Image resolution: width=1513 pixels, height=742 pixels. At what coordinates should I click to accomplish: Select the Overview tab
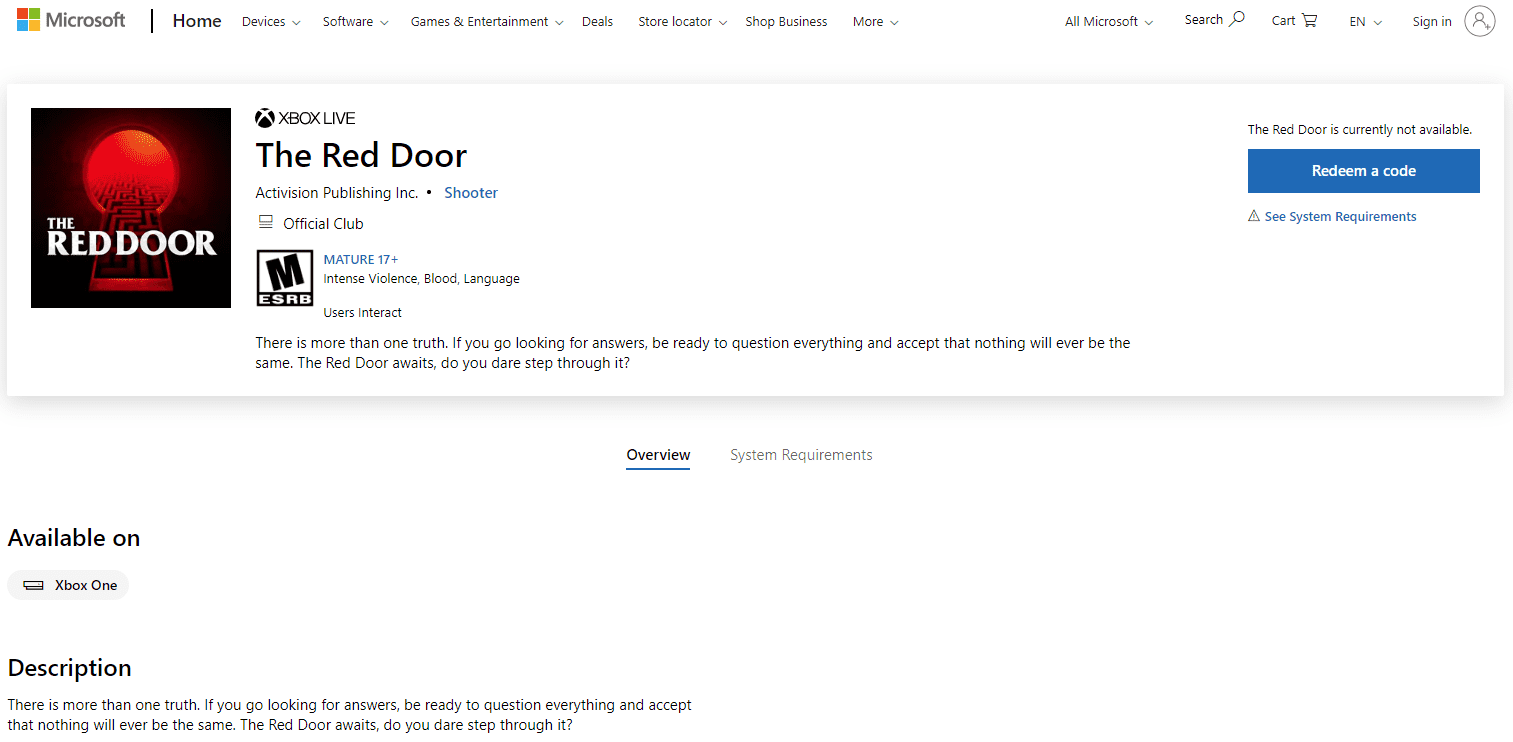click(x=658, y=455)
